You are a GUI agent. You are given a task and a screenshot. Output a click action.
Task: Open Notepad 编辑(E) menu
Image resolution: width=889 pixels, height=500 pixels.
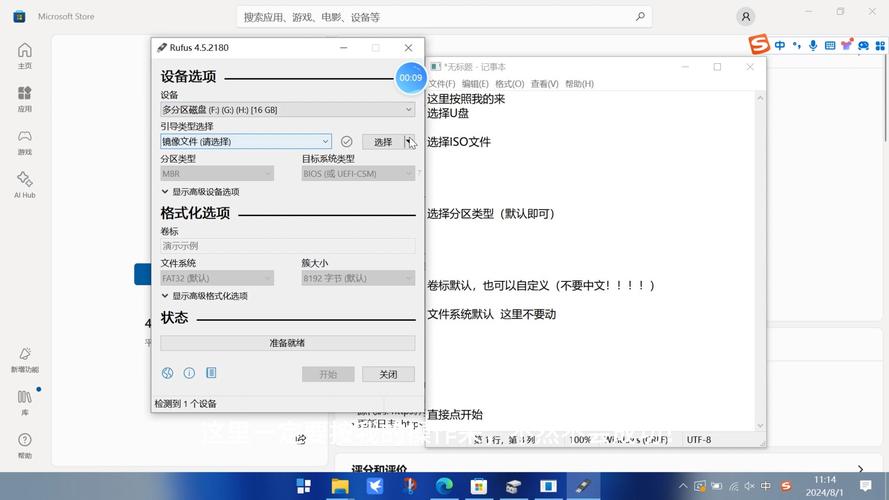click(x=475, y=83)
